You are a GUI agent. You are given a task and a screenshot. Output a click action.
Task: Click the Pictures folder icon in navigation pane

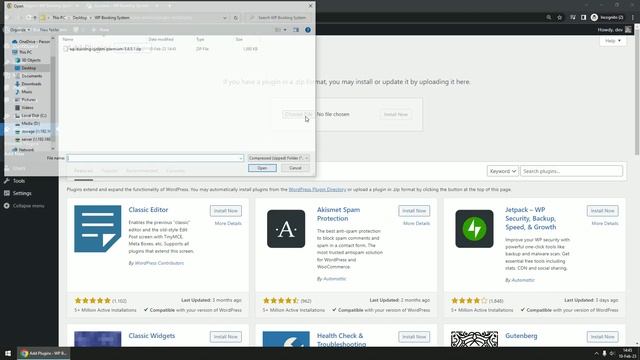coord(18,100)
